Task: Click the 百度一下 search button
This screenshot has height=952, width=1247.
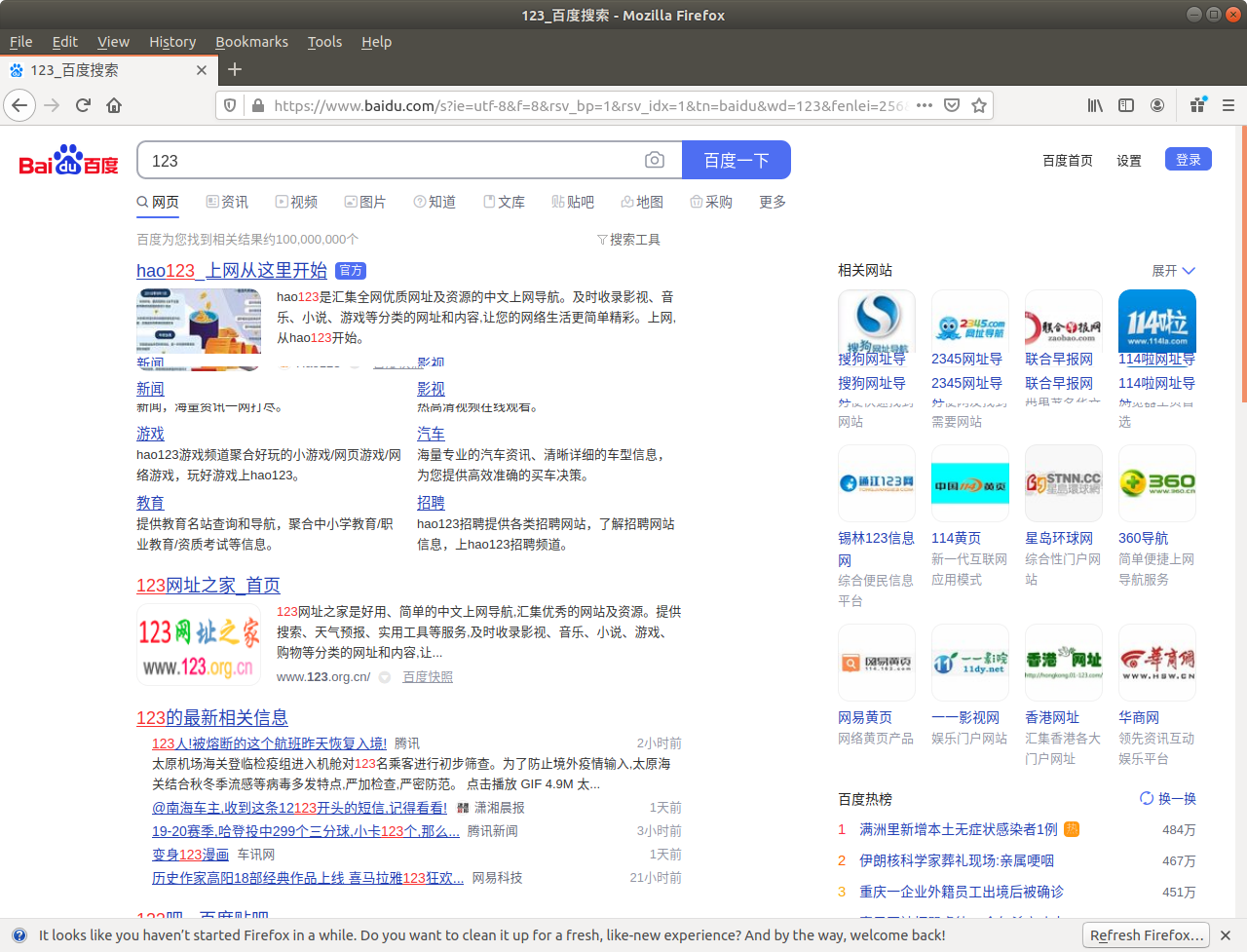Action: 737,160
